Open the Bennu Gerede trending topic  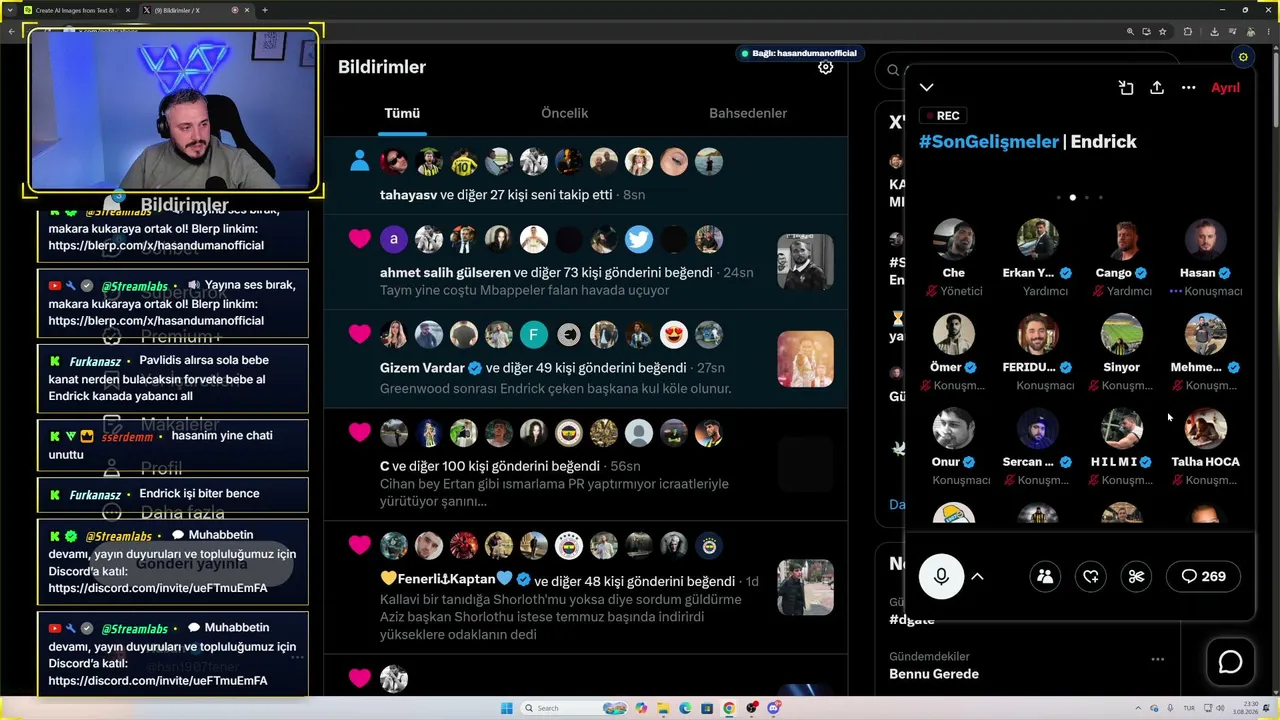click(x=934, y=674)
